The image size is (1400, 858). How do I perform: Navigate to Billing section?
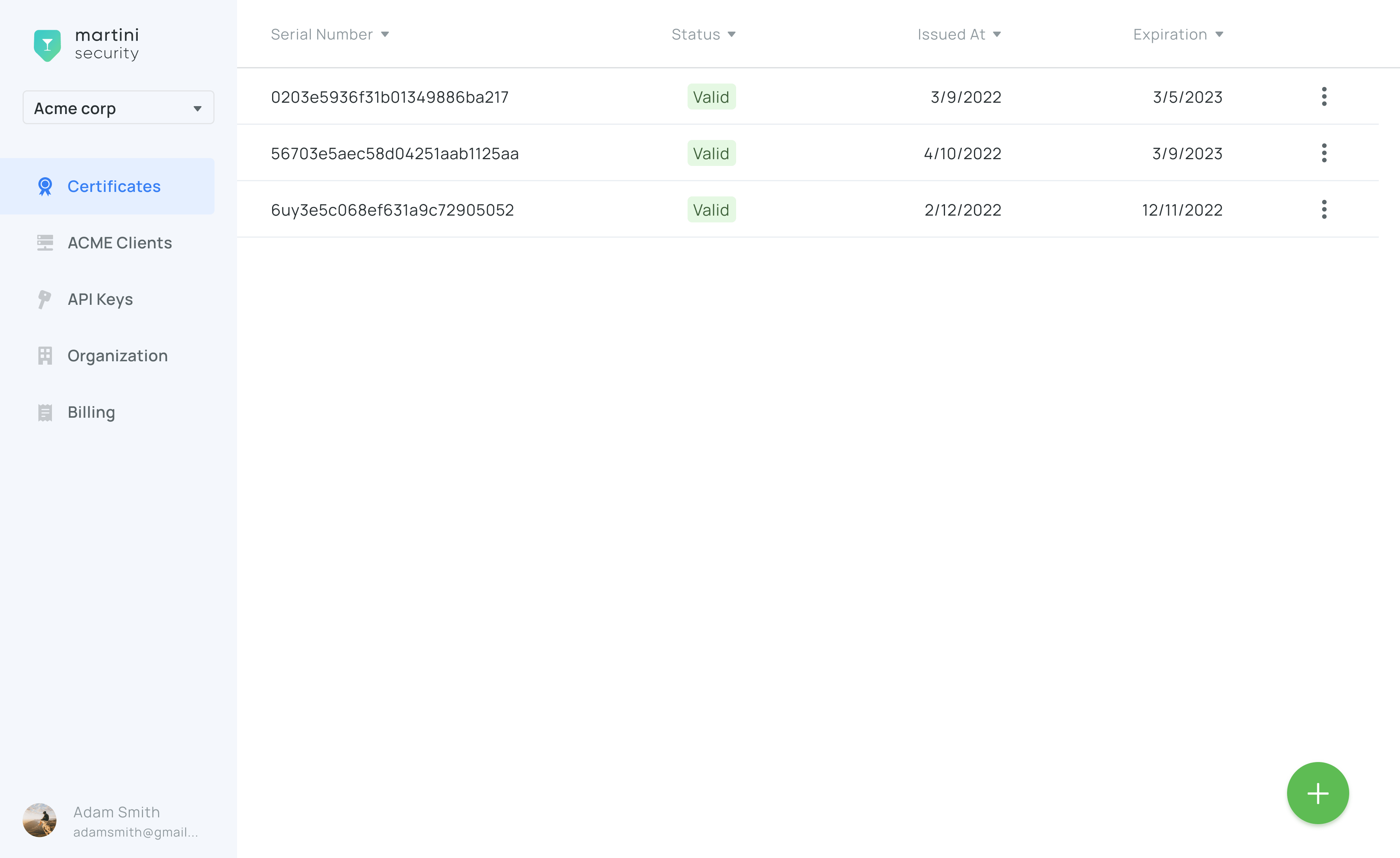click(91, 411)
